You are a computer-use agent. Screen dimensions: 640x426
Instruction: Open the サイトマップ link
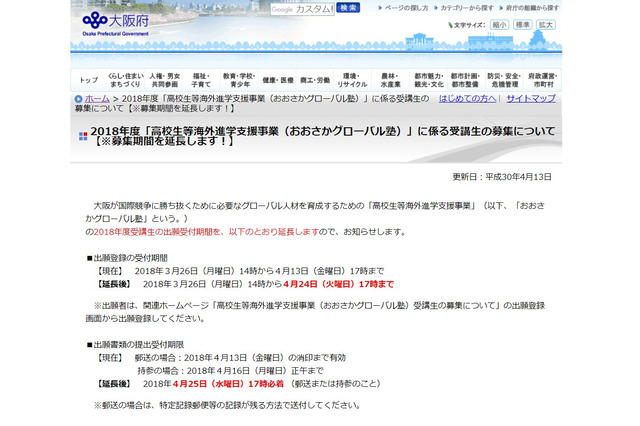(x=531, y=99)
